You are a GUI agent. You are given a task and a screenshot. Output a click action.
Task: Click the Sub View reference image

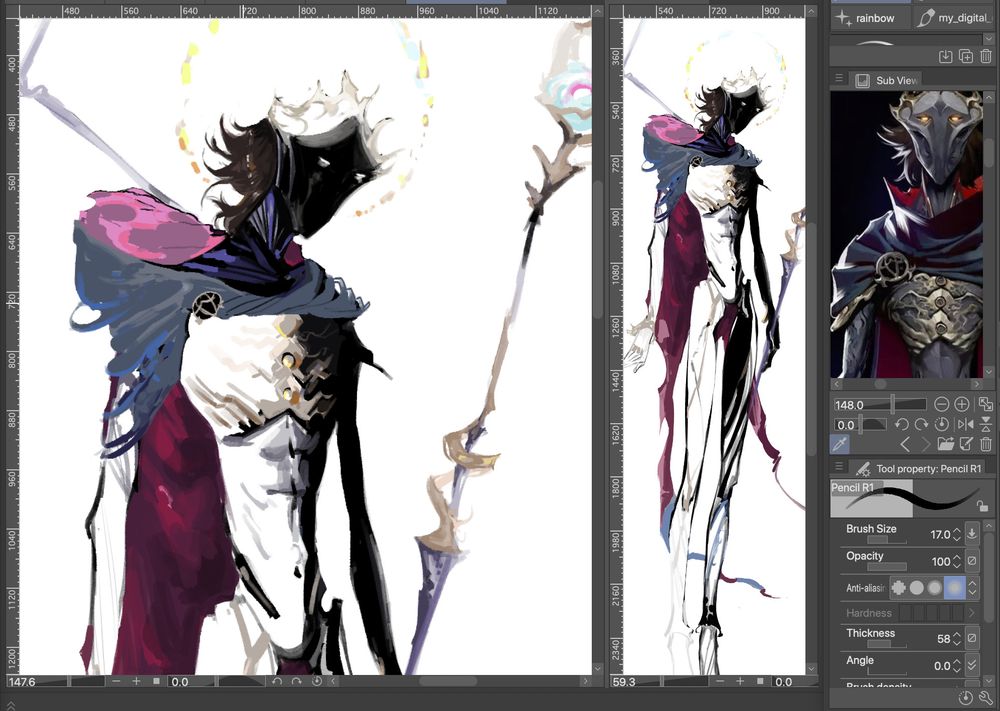[906, 235]
